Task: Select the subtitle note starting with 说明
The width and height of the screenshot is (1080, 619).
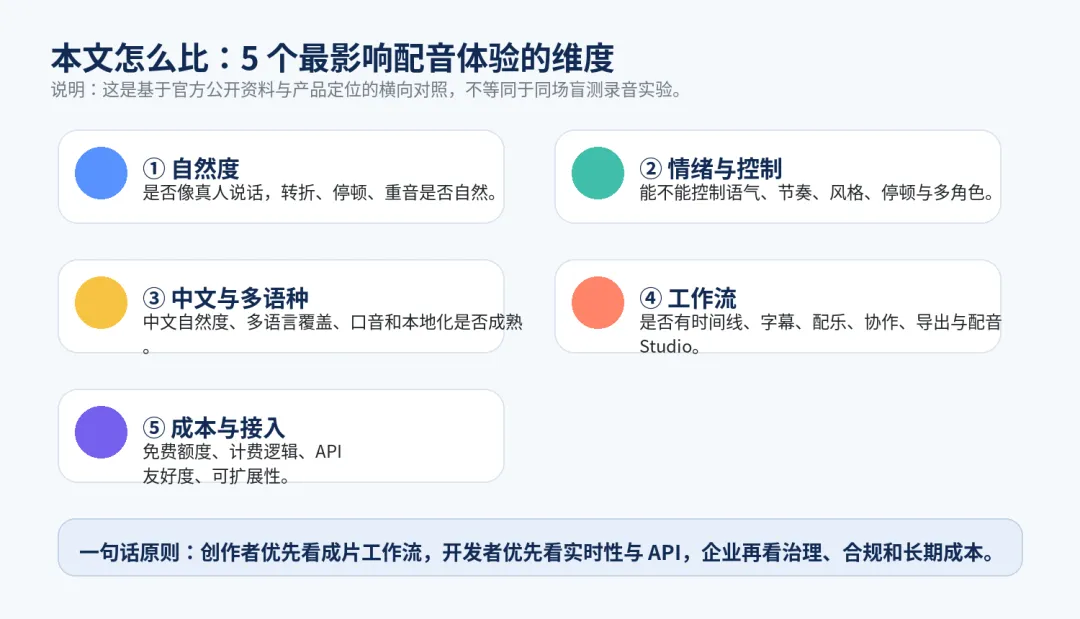Action: pos(366,90)
